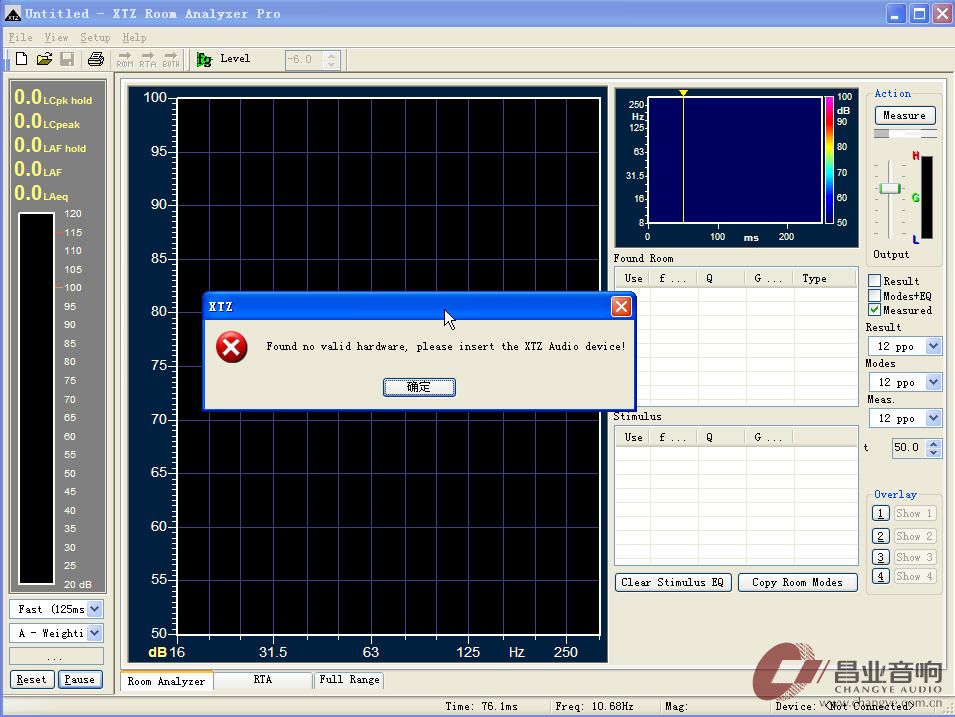955x717 pixels.
Task: Click the Q column header in Stimulus table
Action: point(722,437)
